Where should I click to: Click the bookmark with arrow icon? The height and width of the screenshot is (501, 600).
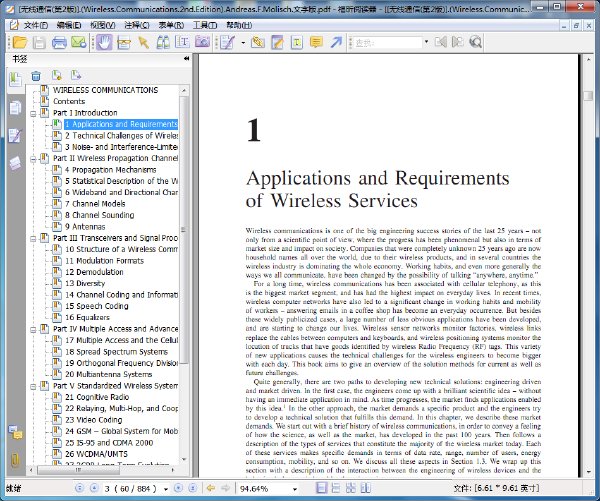[x=76, y=75]
